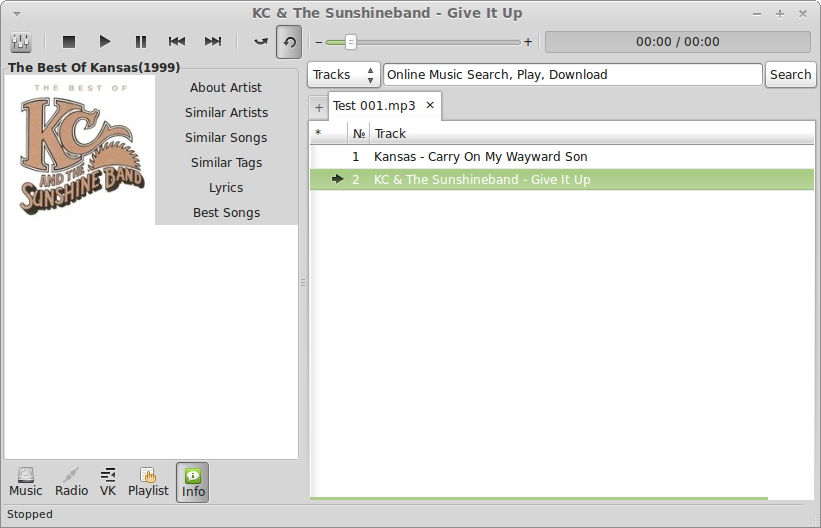Screen dimensions: 821x528
Task: Click The Best Of Kansas(1999) album title
Action: 94,68
